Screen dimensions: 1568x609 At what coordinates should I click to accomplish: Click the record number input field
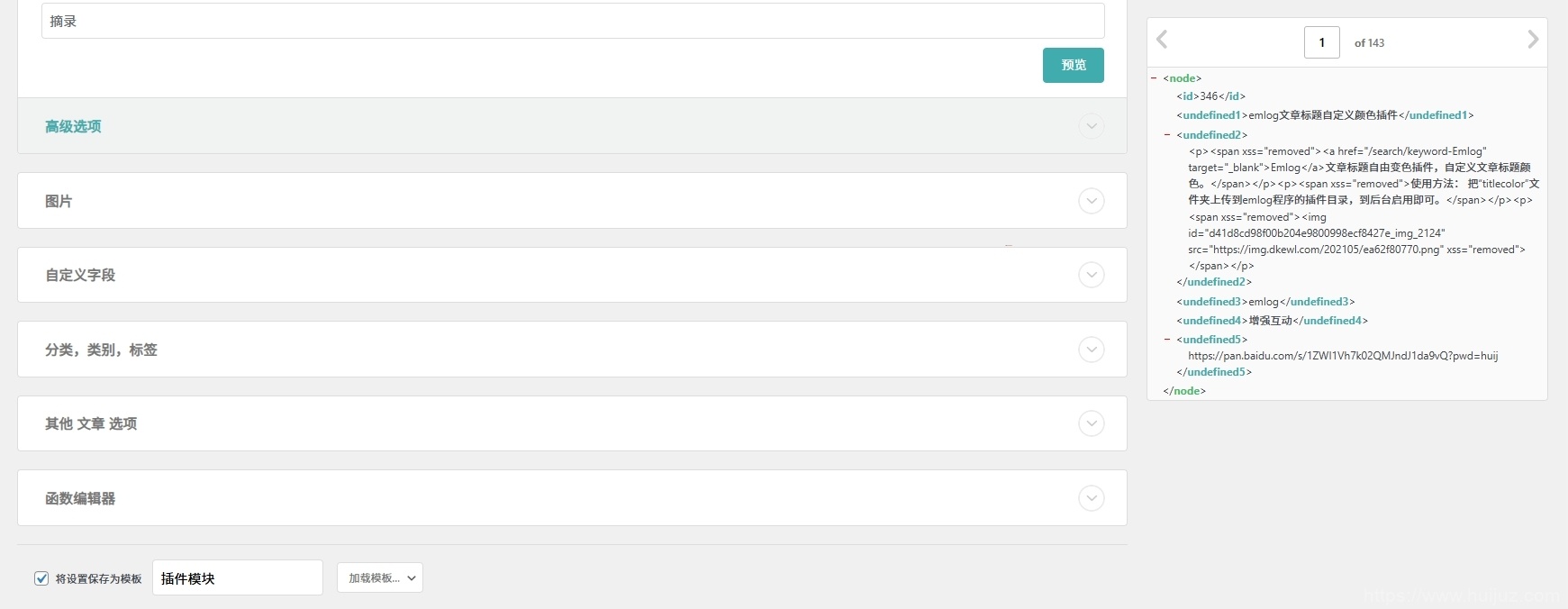1322,42
